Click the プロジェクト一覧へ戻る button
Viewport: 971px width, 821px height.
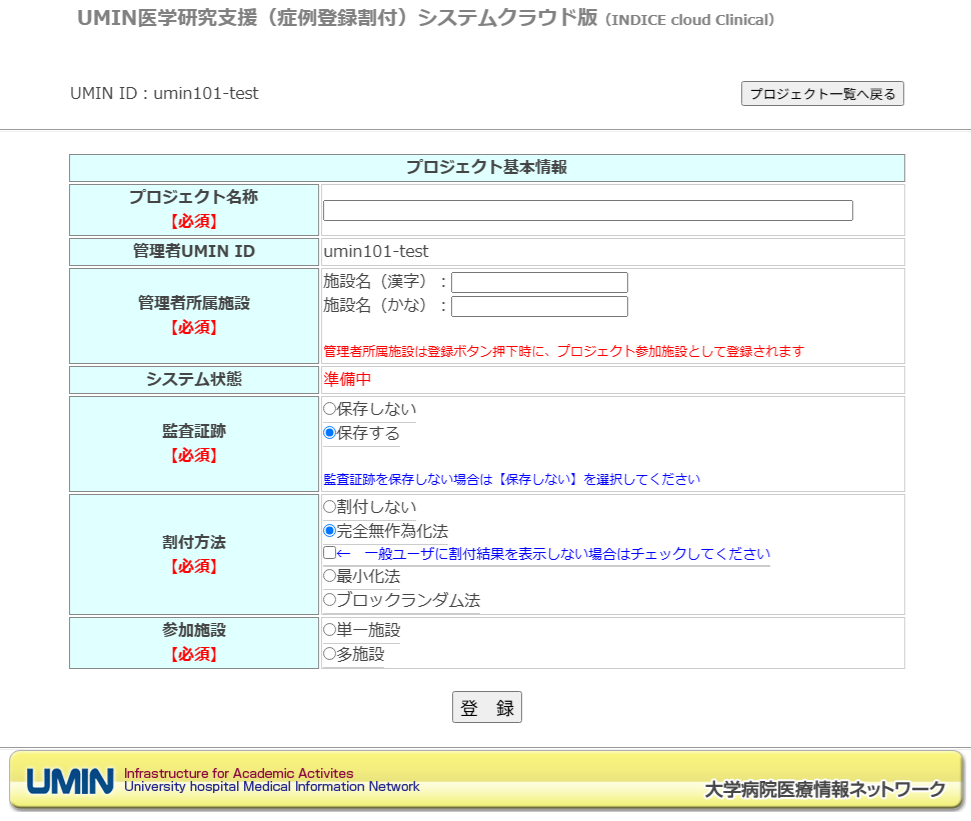pos(822,94)
